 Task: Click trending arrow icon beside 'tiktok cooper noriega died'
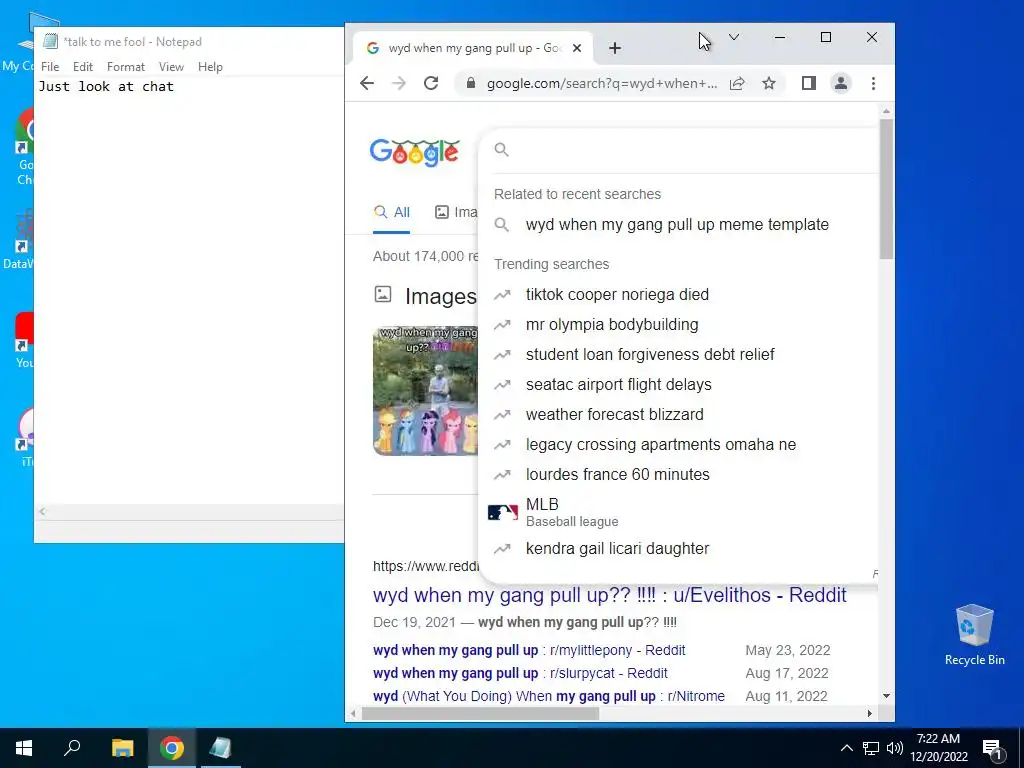[502, 295]
